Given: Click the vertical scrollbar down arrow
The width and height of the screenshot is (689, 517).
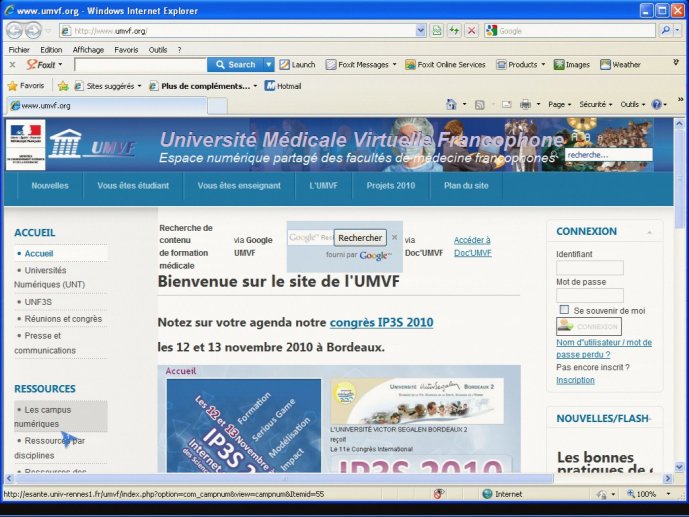Looking at the screenshot, I should (679, 467).
